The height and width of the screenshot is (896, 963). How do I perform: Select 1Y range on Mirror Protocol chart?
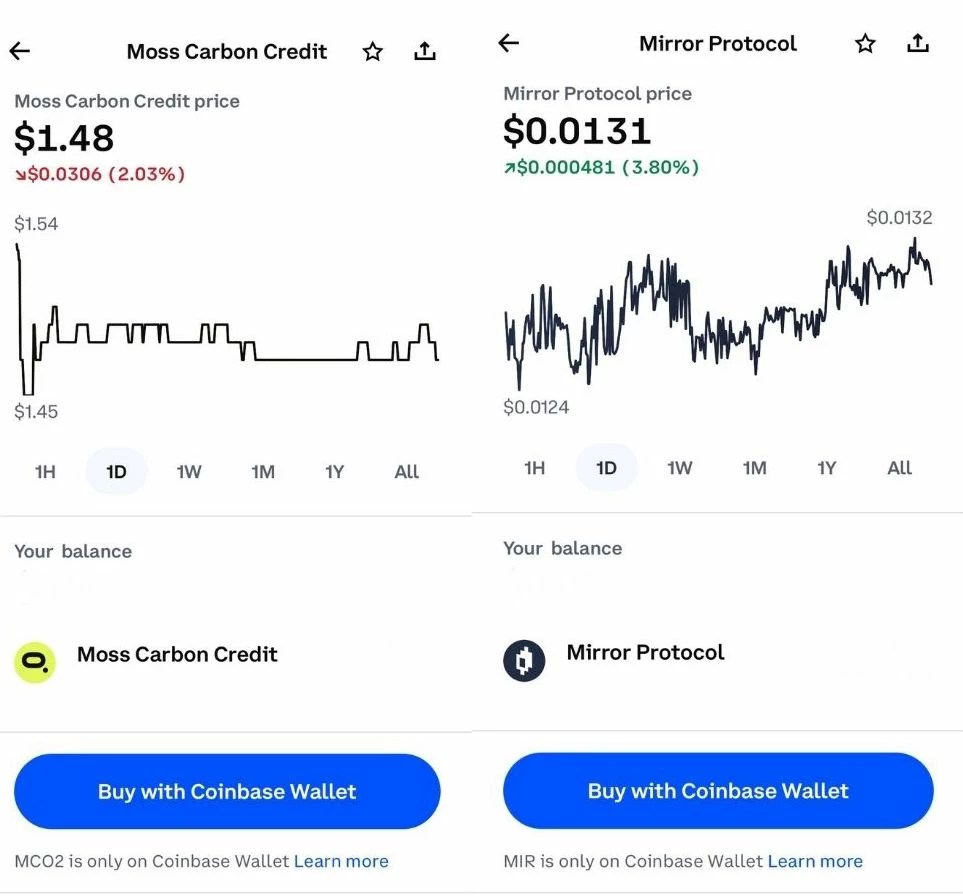826,468
